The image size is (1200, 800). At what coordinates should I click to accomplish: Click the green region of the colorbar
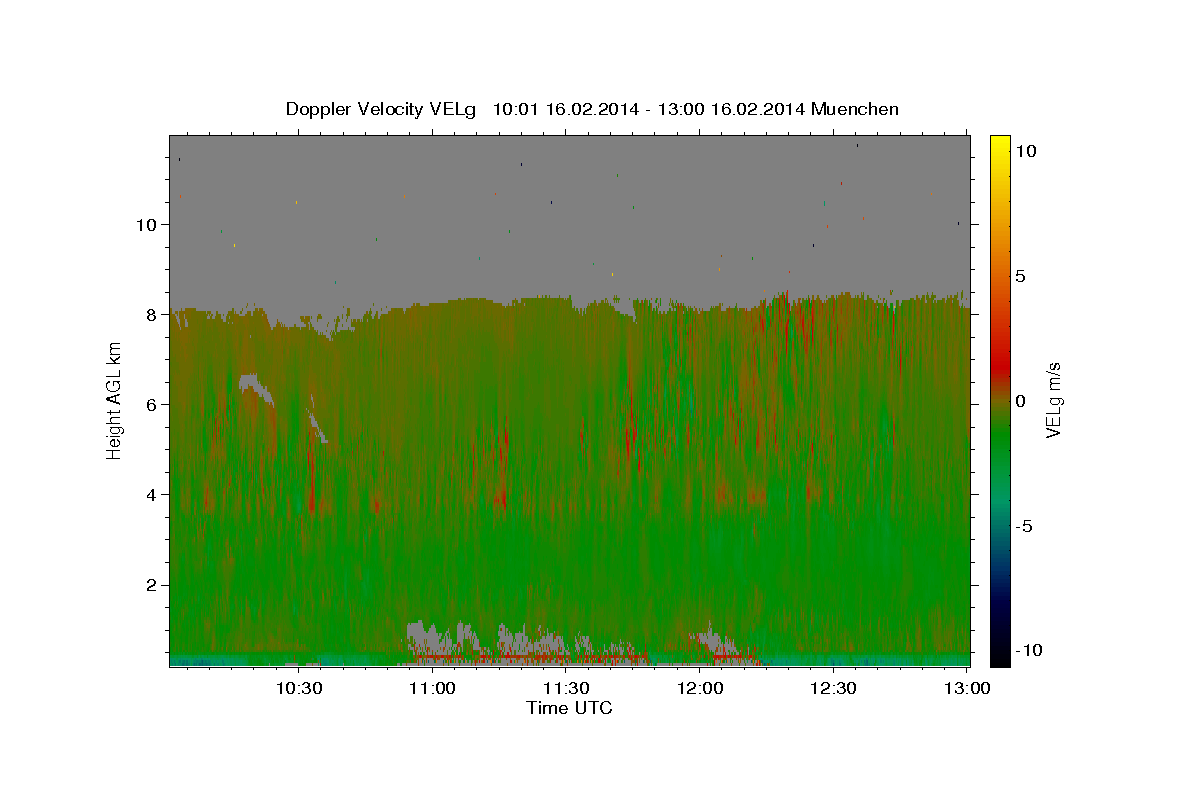coord(999,440)
